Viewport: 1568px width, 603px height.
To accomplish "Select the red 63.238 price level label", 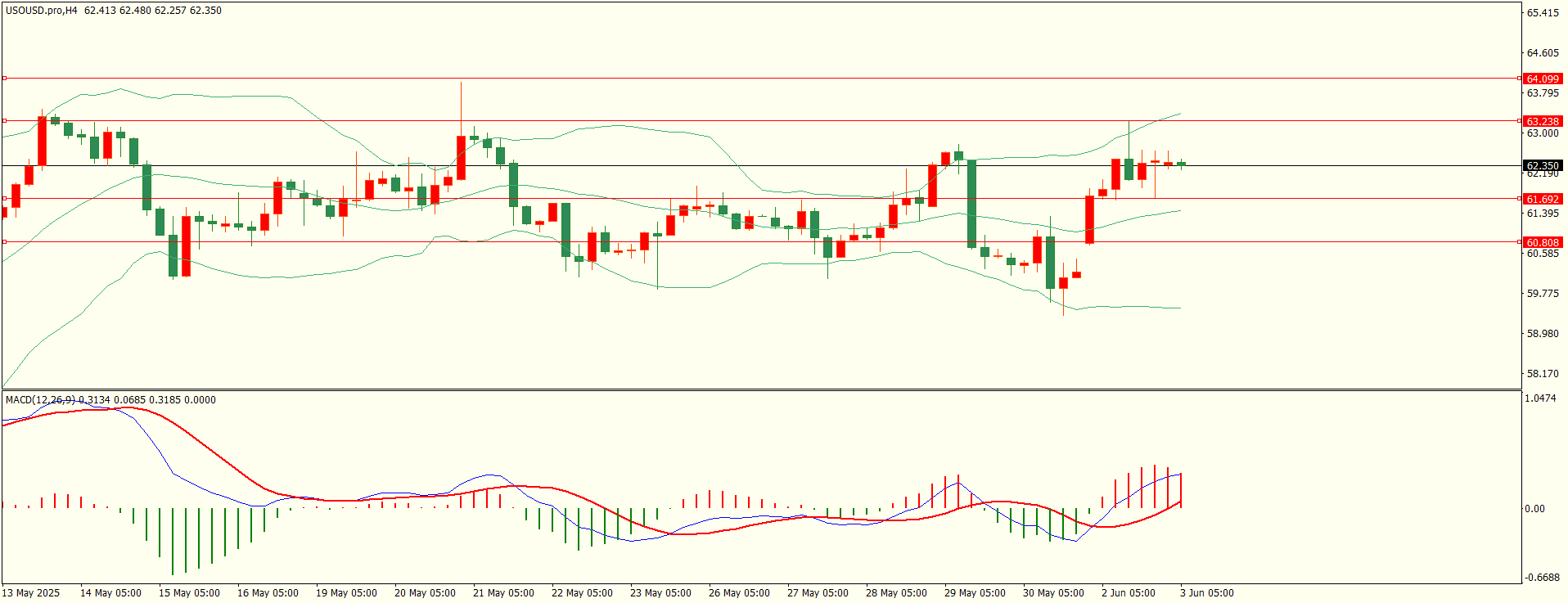I will pos(1543,121).
